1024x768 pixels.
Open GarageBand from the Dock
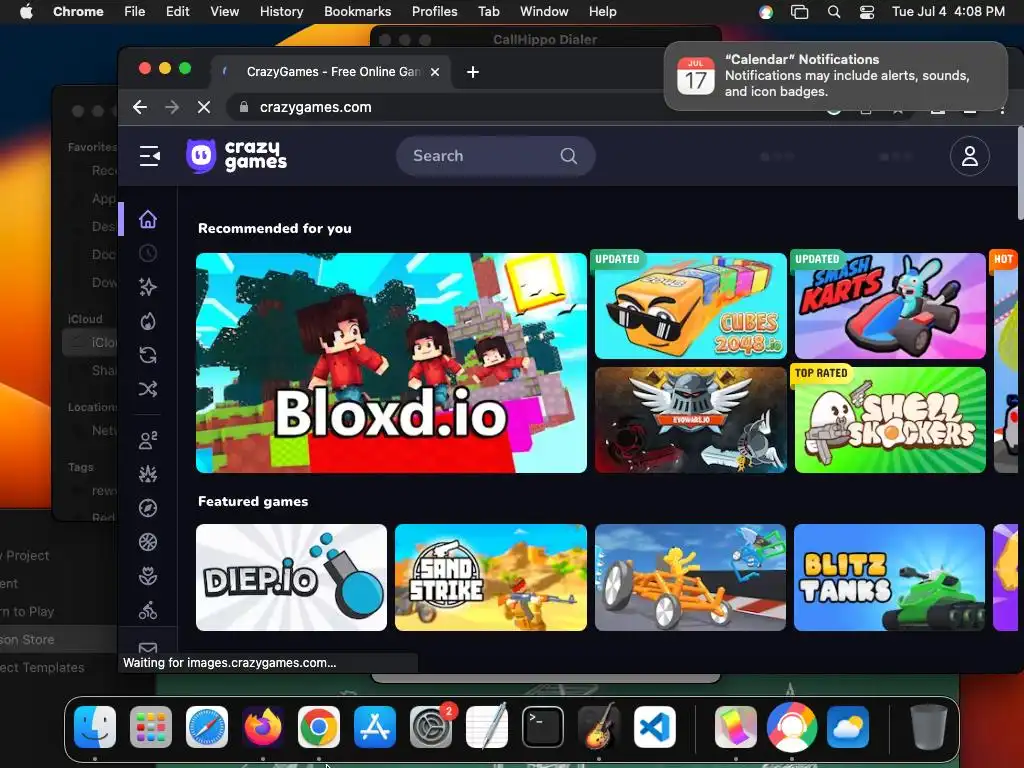[x=599, y=727]
